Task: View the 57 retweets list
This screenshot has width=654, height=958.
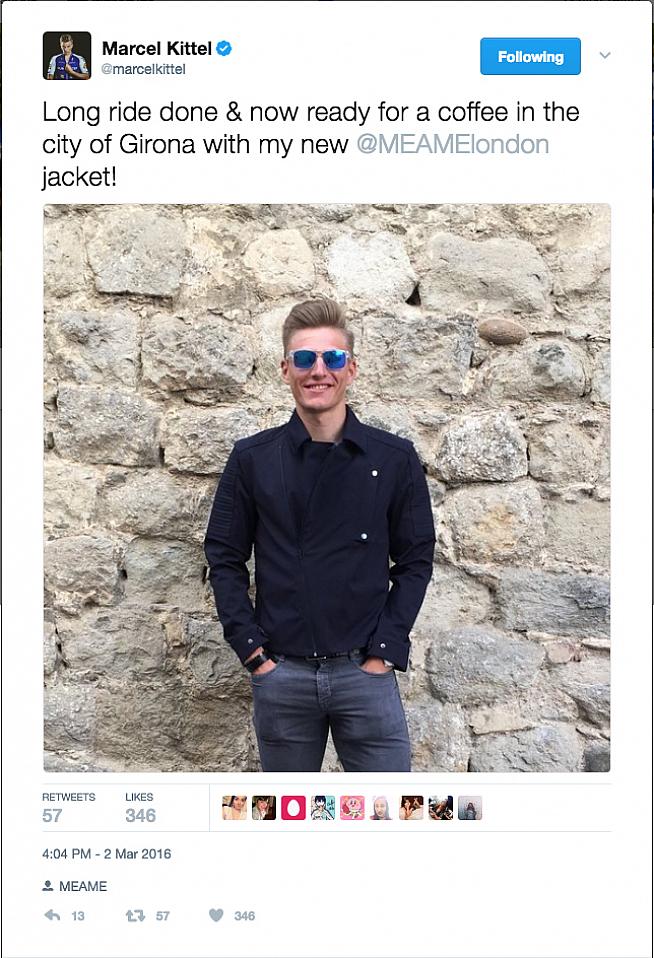Action: 68,808
